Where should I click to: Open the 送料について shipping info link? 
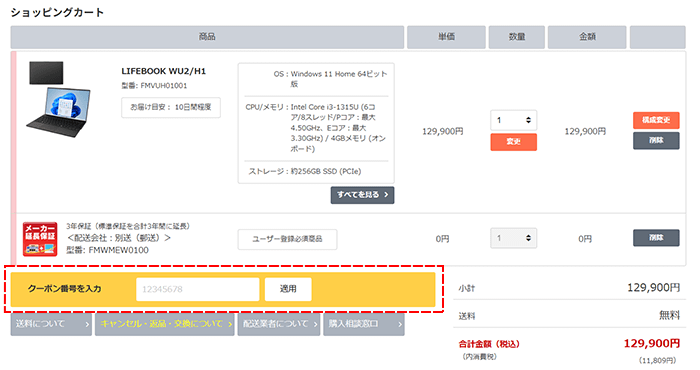(x=51, y=324)
